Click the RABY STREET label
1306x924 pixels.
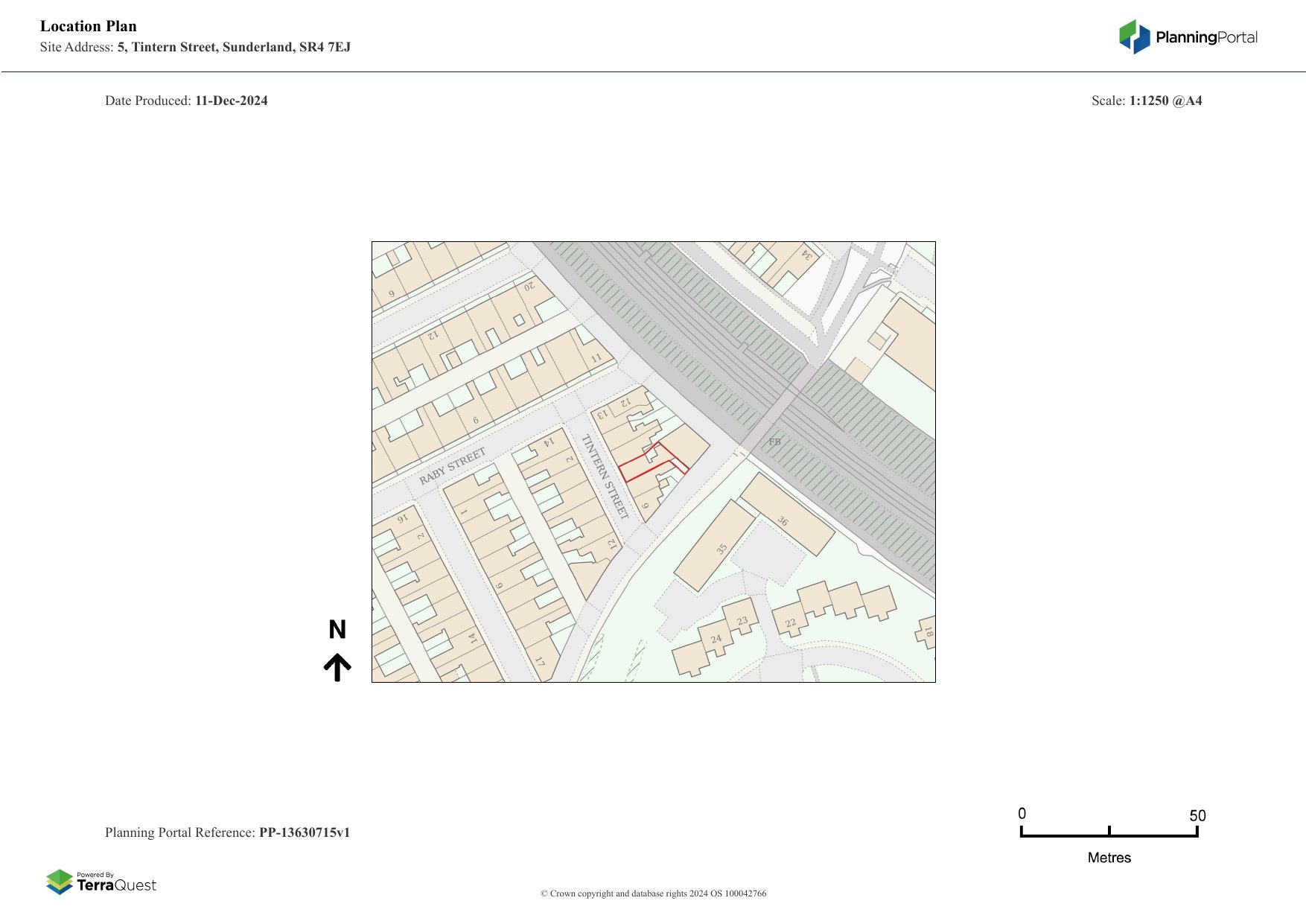(x=452, y=466)
